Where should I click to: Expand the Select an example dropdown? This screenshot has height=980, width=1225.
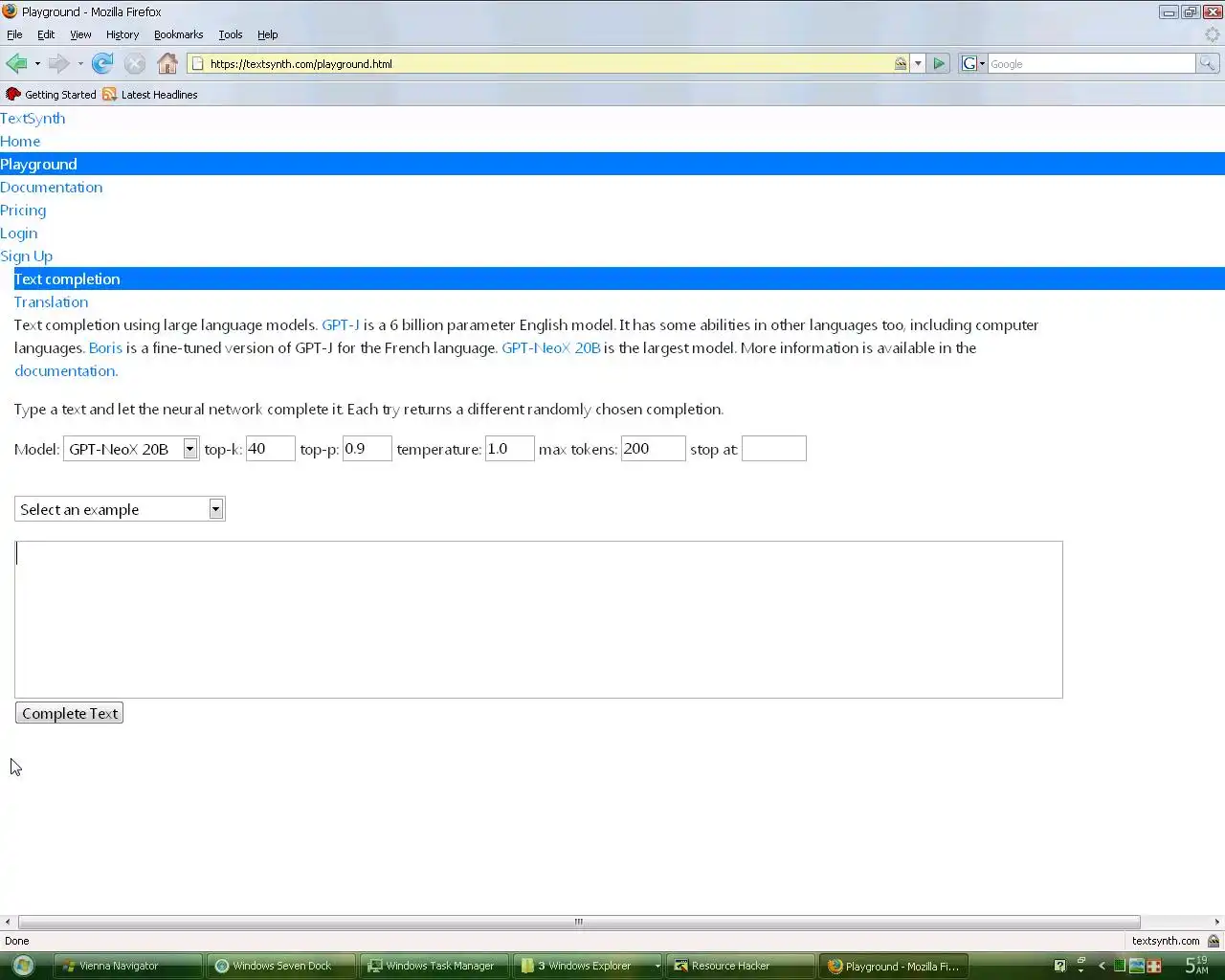click(x=120, y=509)
